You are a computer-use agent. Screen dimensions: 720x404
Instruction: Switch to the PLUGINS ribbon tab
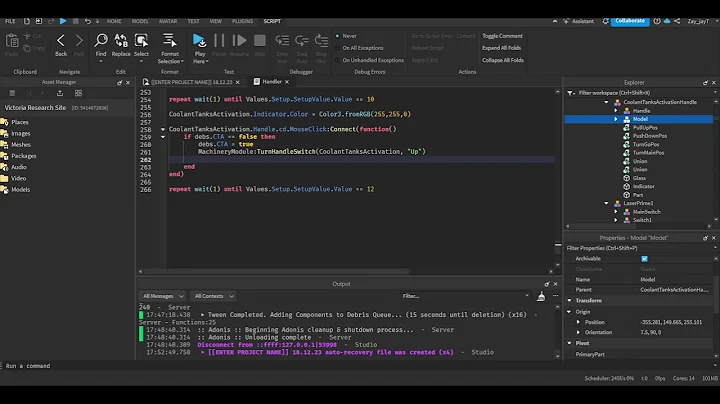tap(242, 21)
